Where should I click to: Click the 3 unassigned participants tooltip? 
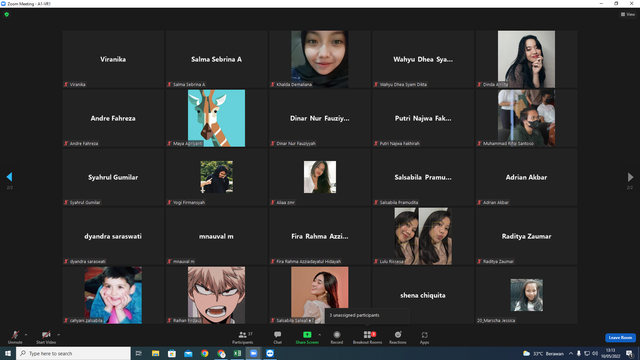coord(367,316)
